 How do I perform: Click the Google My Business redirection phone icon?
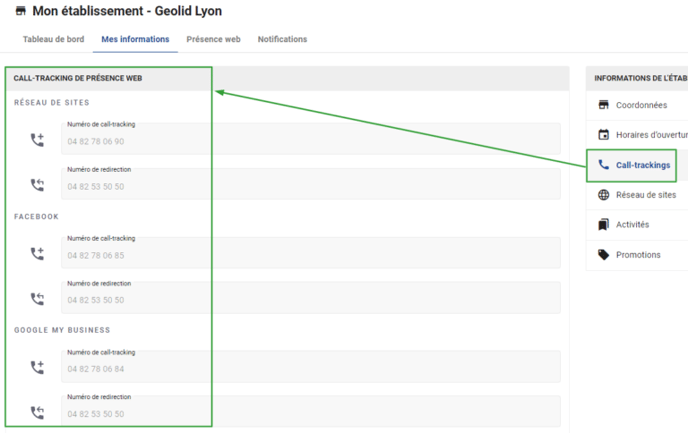click(37, 412)
